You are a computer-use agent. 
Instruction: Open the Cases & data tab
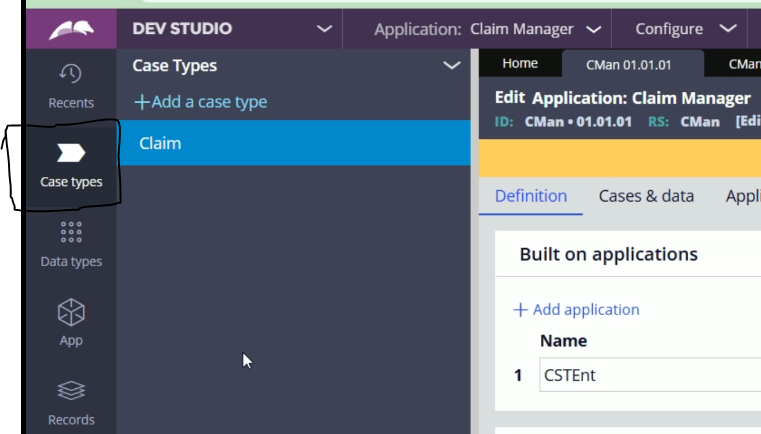646,196
